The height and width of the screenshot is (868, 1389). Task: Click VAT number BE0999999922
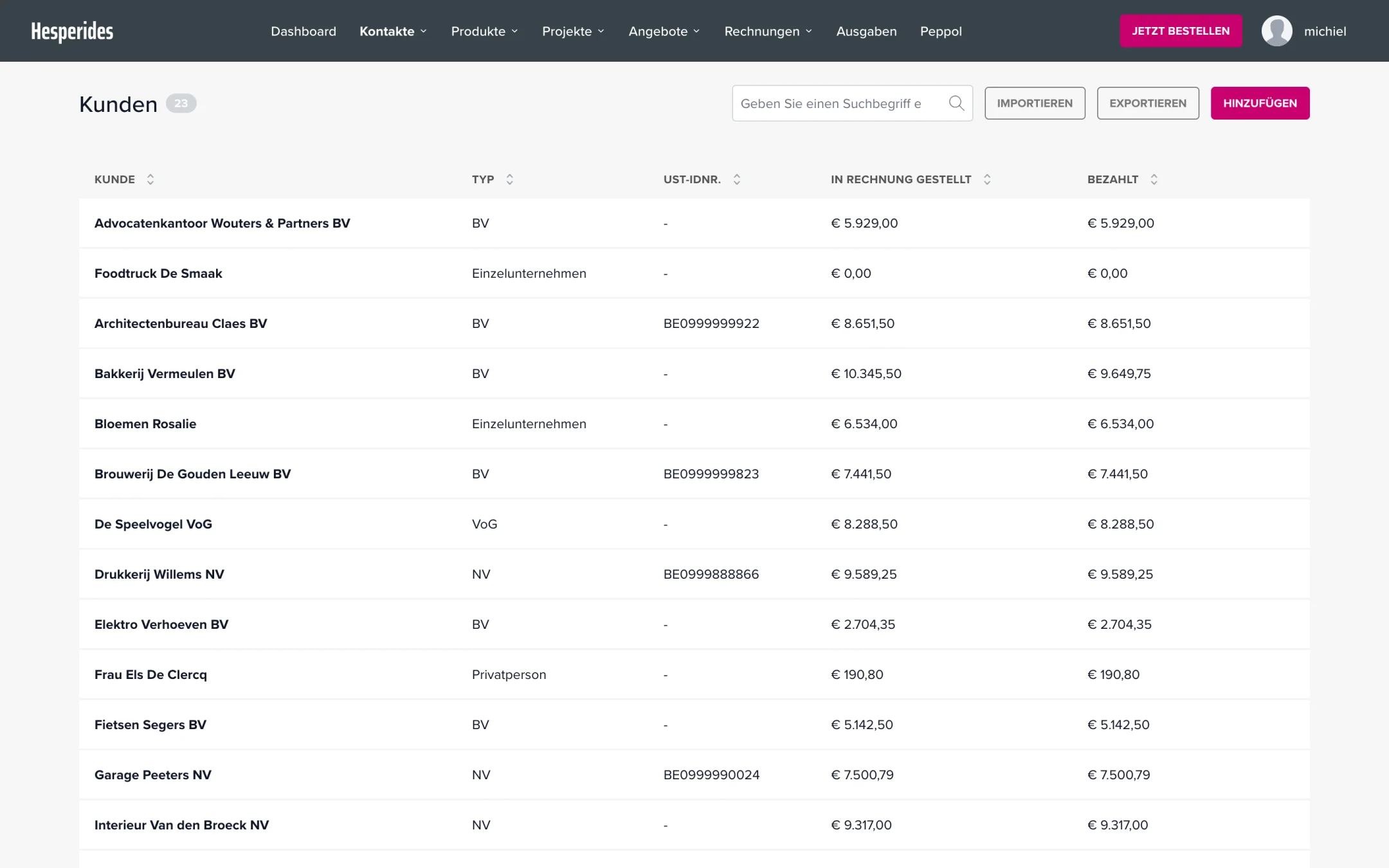(x=711, y=323)
